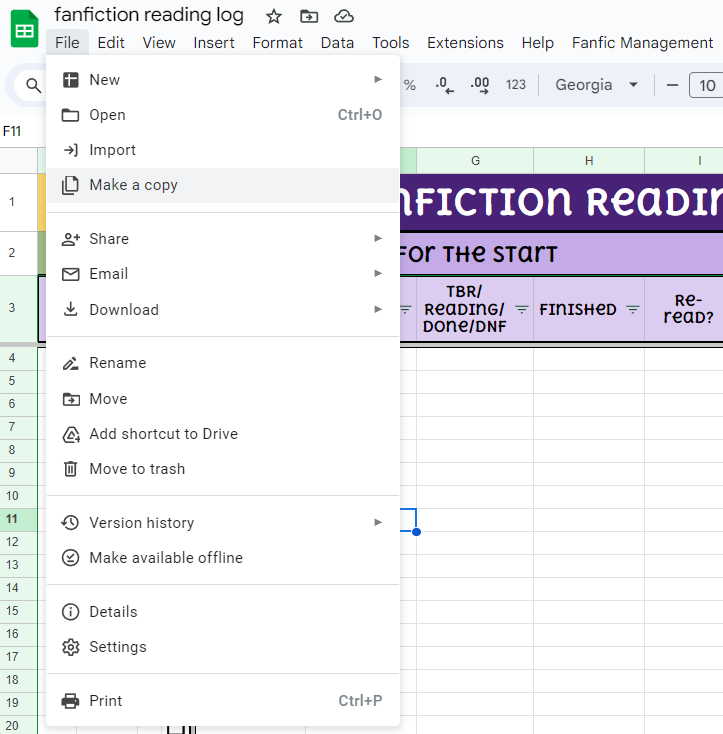Expand the Version history submenu

tap(223, 522)
